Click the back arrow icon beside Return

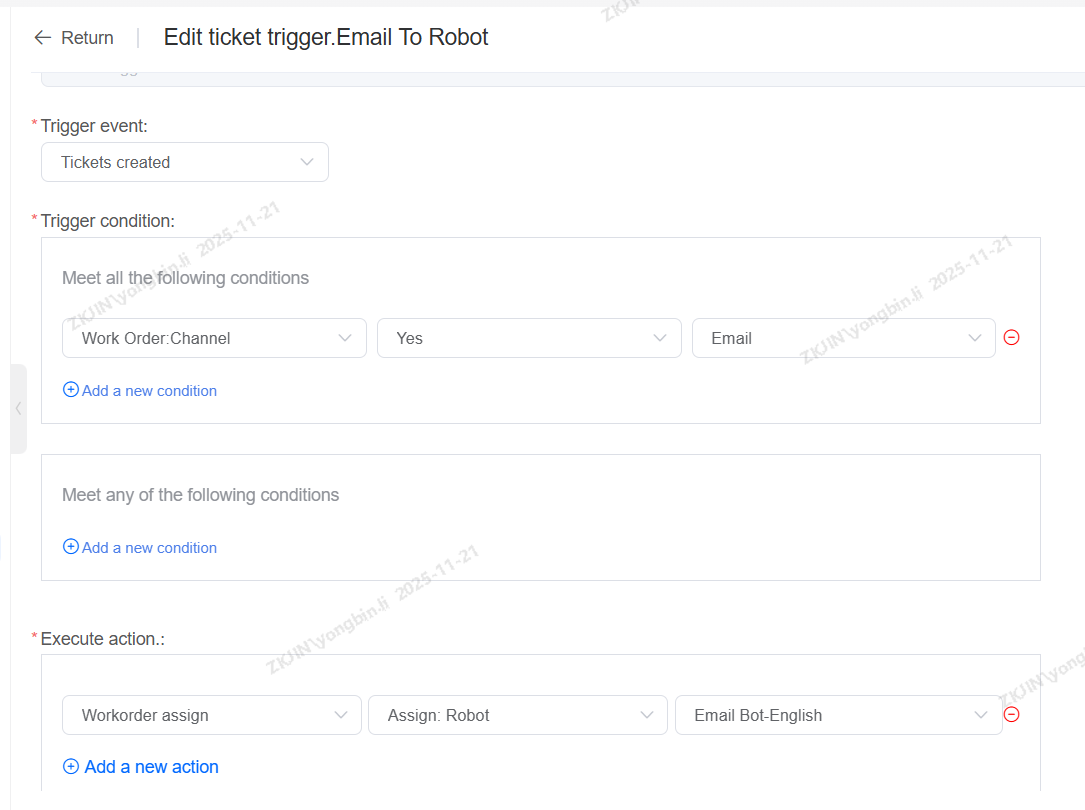click(x=42, y=38)
